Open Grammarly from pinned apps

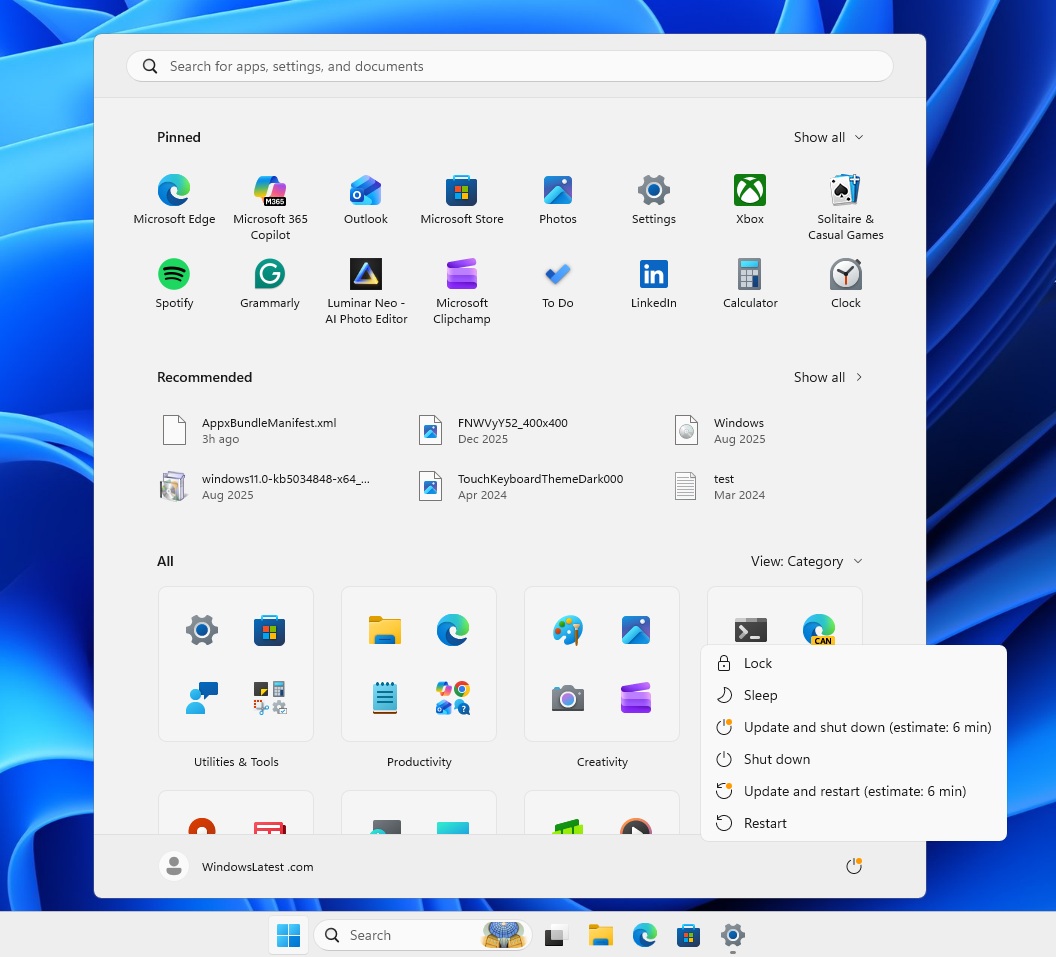[x=269, y=274]
